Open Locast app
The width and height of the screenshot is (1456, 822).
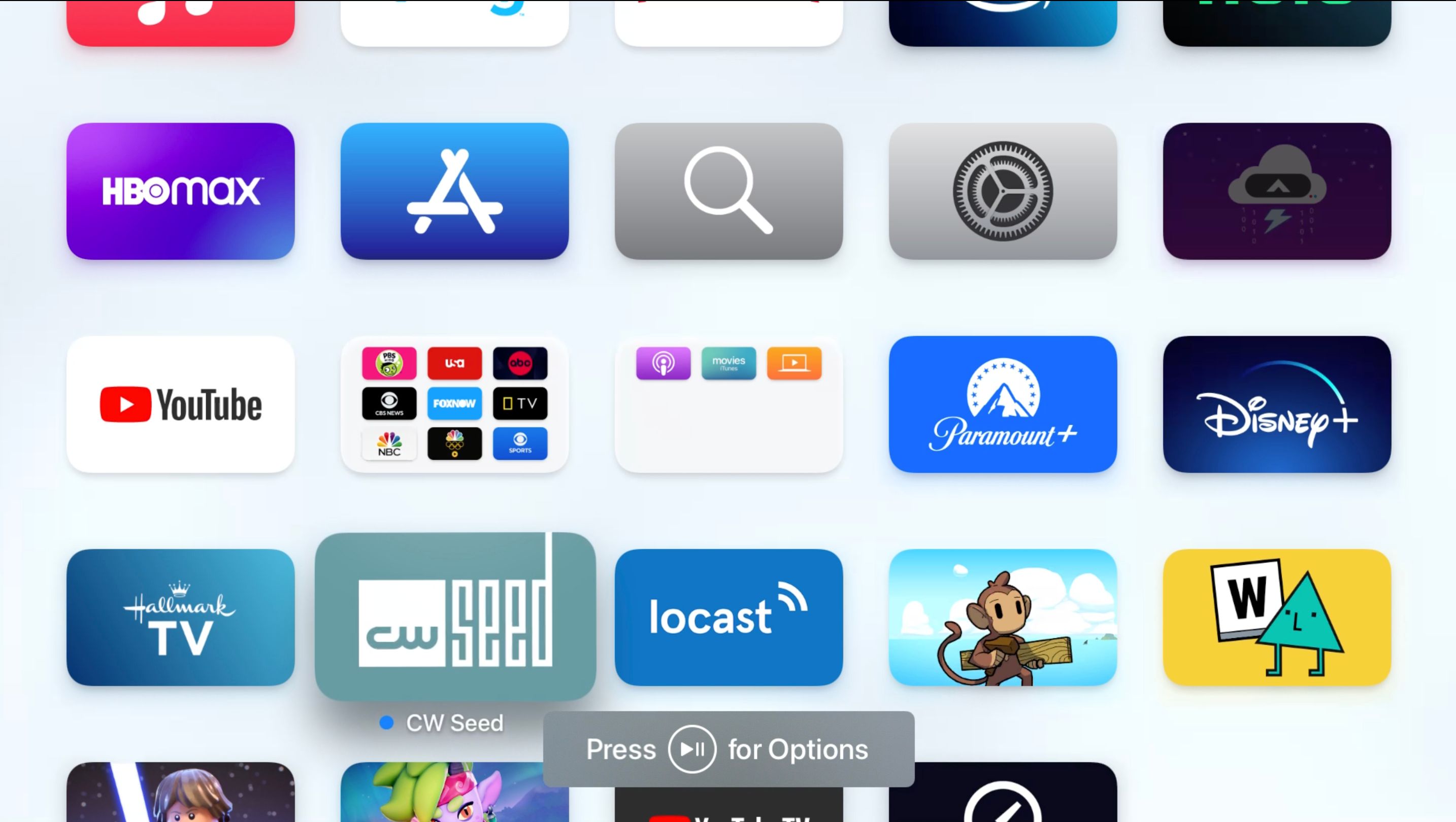point(728,617)
